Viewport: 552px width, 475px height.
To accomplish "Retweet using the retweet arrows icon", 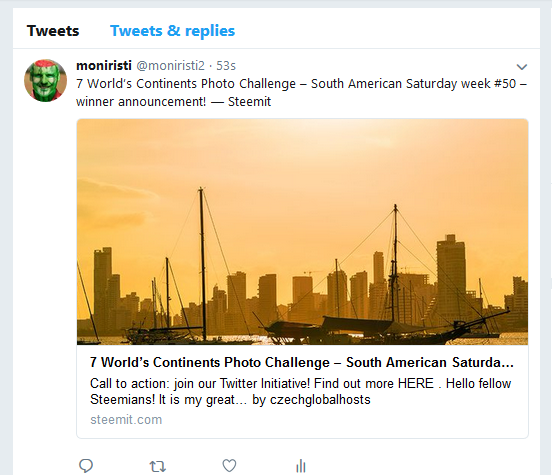I will pyautogui.click(x=158, y=467).
